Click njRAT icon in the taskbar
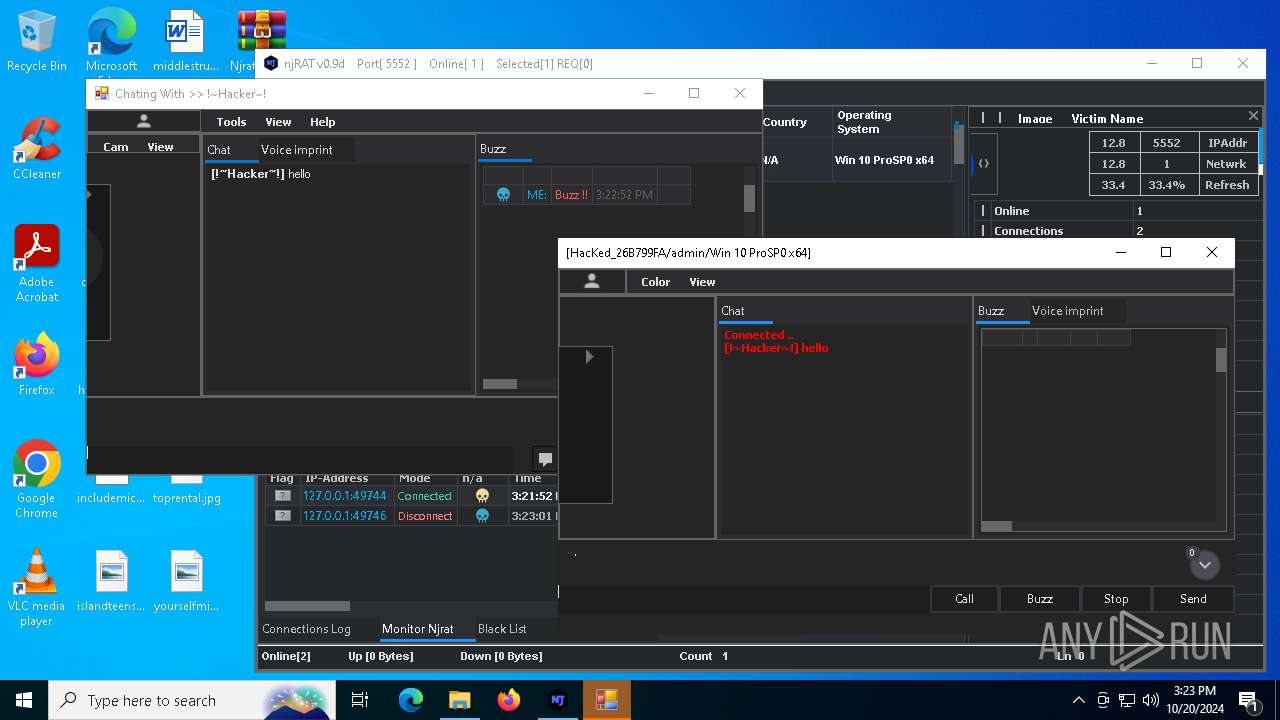This screenshot has width=1280, height=720. click(x=558, y=700)
